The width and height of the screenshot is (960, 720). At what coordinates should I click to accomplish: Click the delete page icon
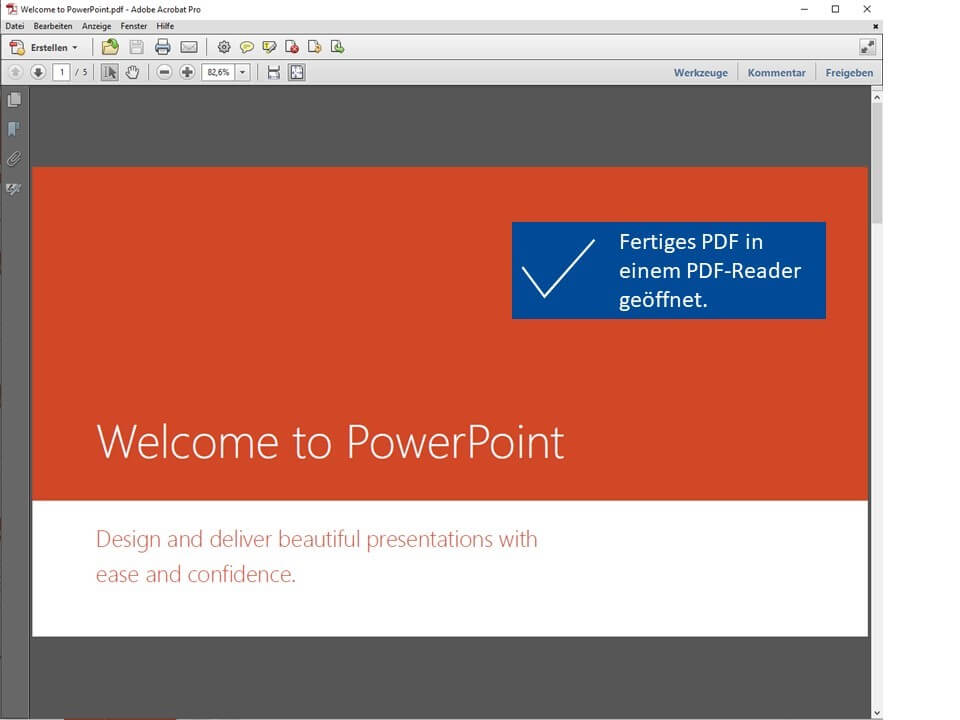(x=292, y=47)
